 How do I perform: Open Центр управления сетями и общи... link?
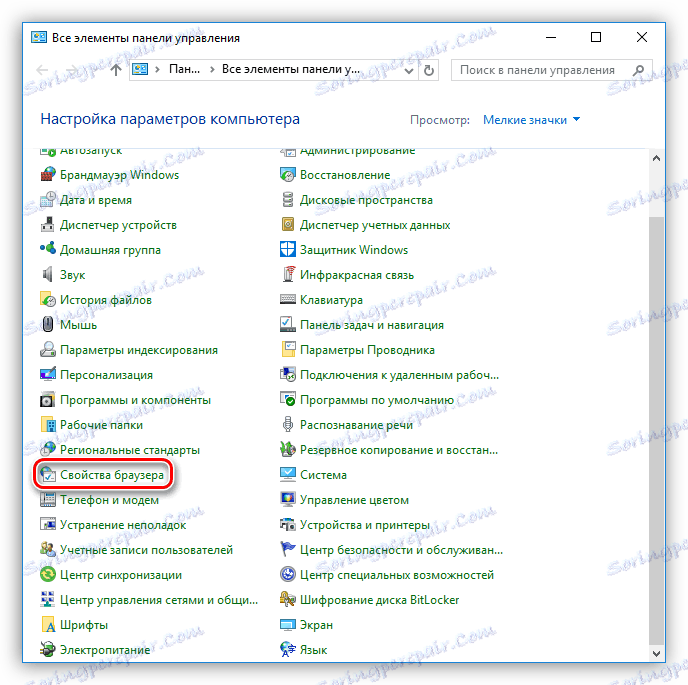[159, 600]
